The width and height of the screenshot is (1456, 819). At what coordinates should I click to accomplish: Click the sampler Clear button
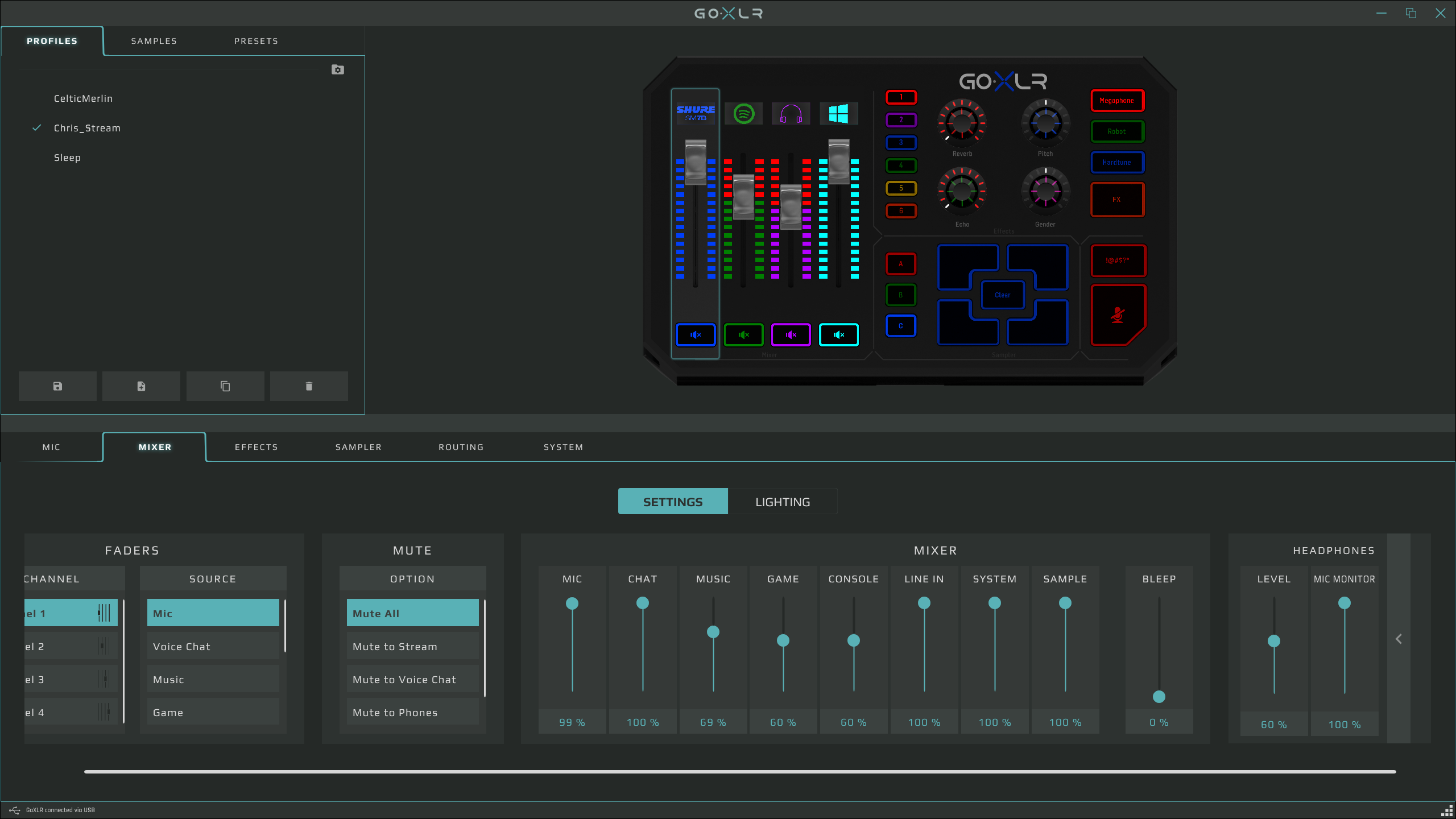1003,295
